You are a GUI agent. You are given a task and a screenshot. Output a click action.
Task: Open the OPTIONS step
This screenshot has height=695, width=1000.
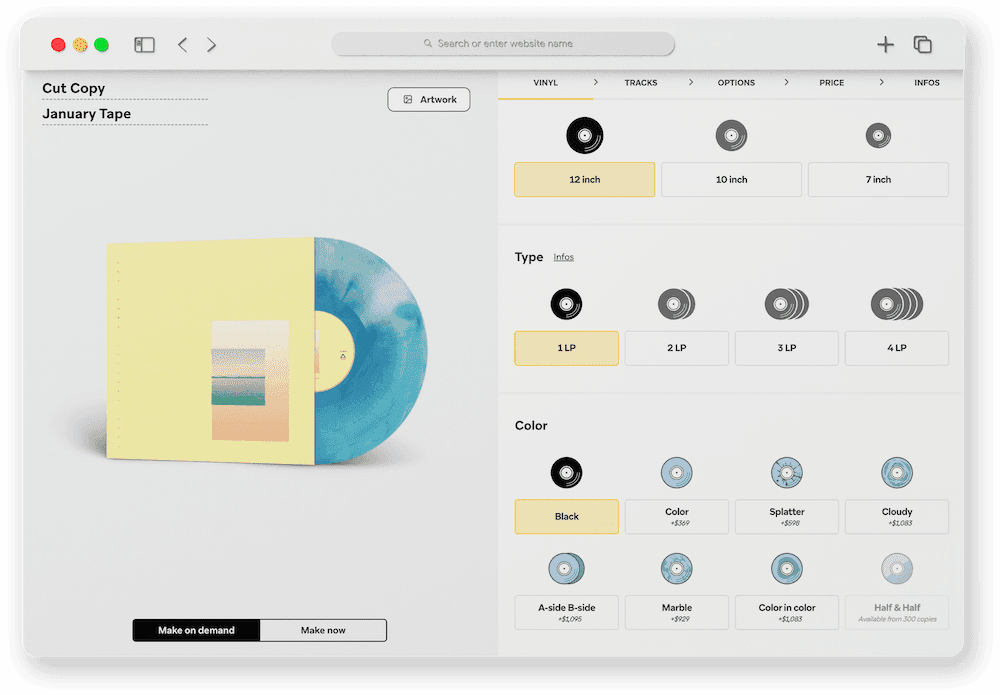coord(735,83)
